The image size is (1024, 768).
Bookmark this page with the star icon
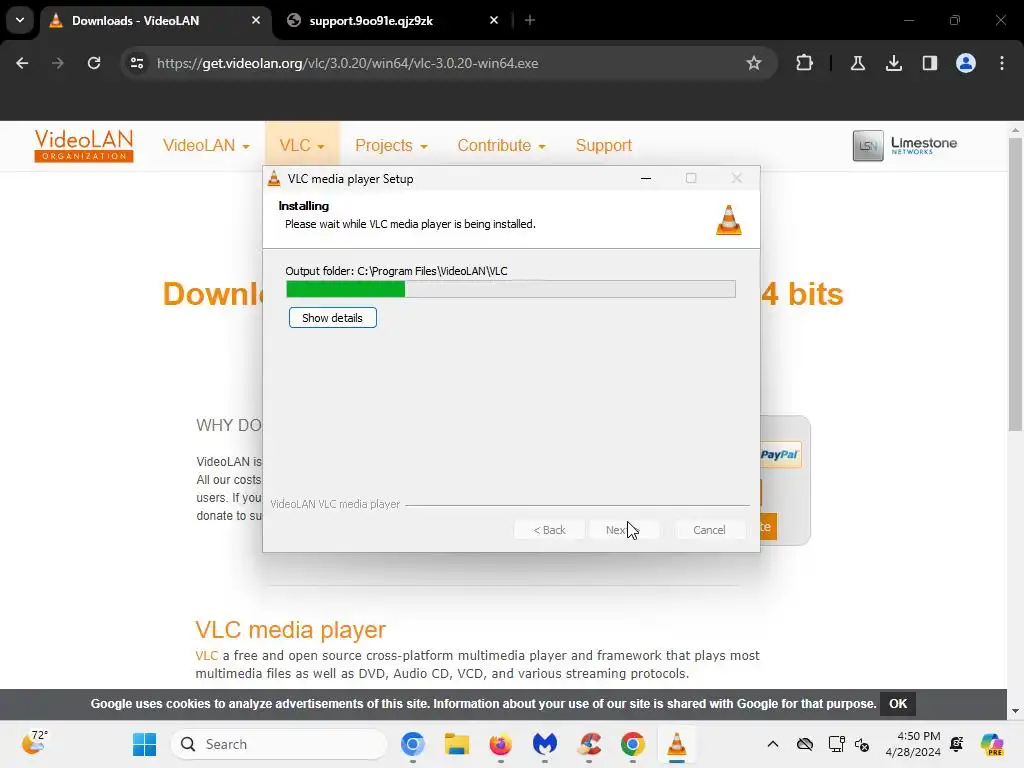[x=754, y=63]
